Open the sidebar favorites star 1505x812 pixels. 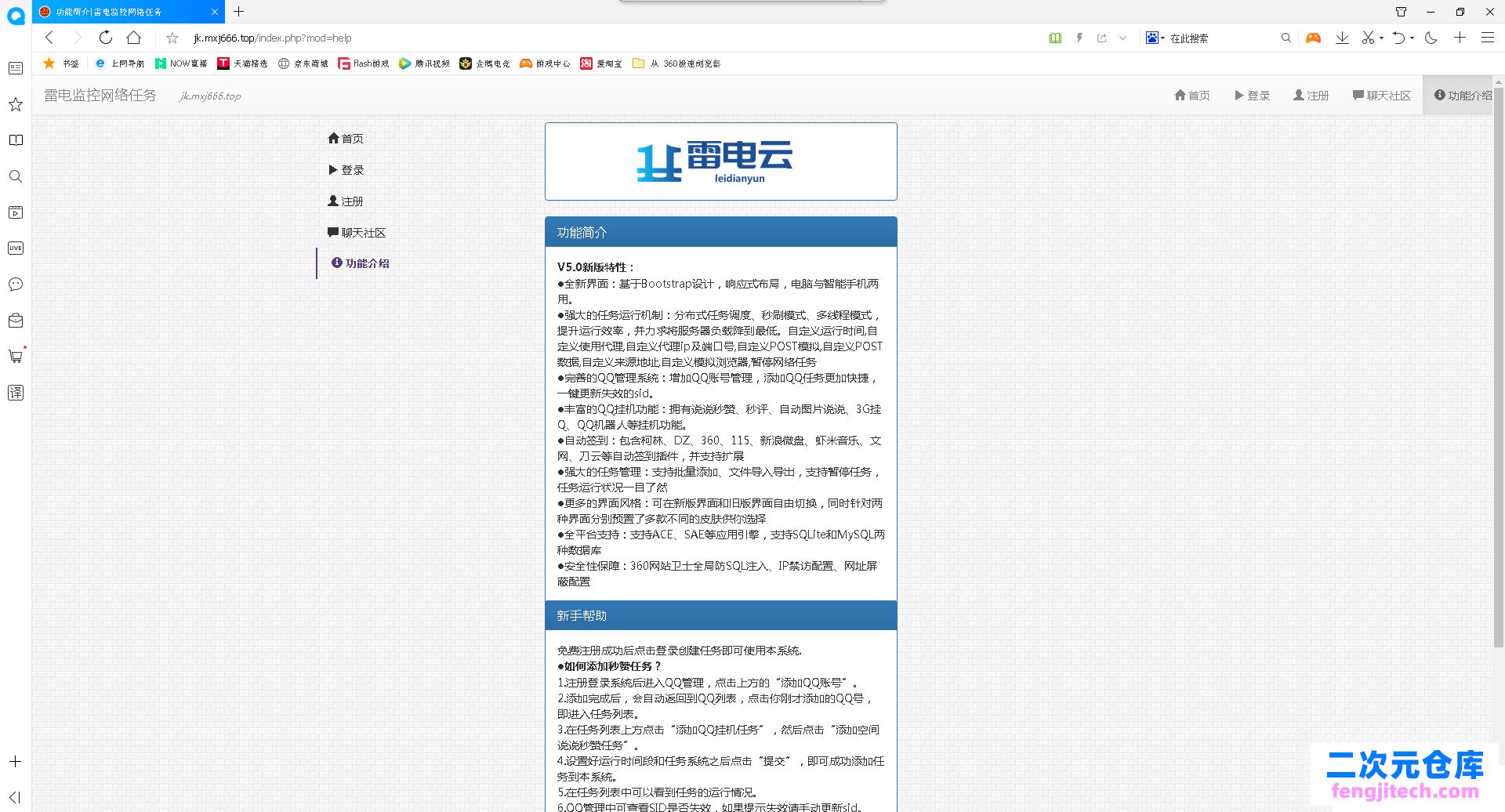pyautogui.click(x=16, y=104)
